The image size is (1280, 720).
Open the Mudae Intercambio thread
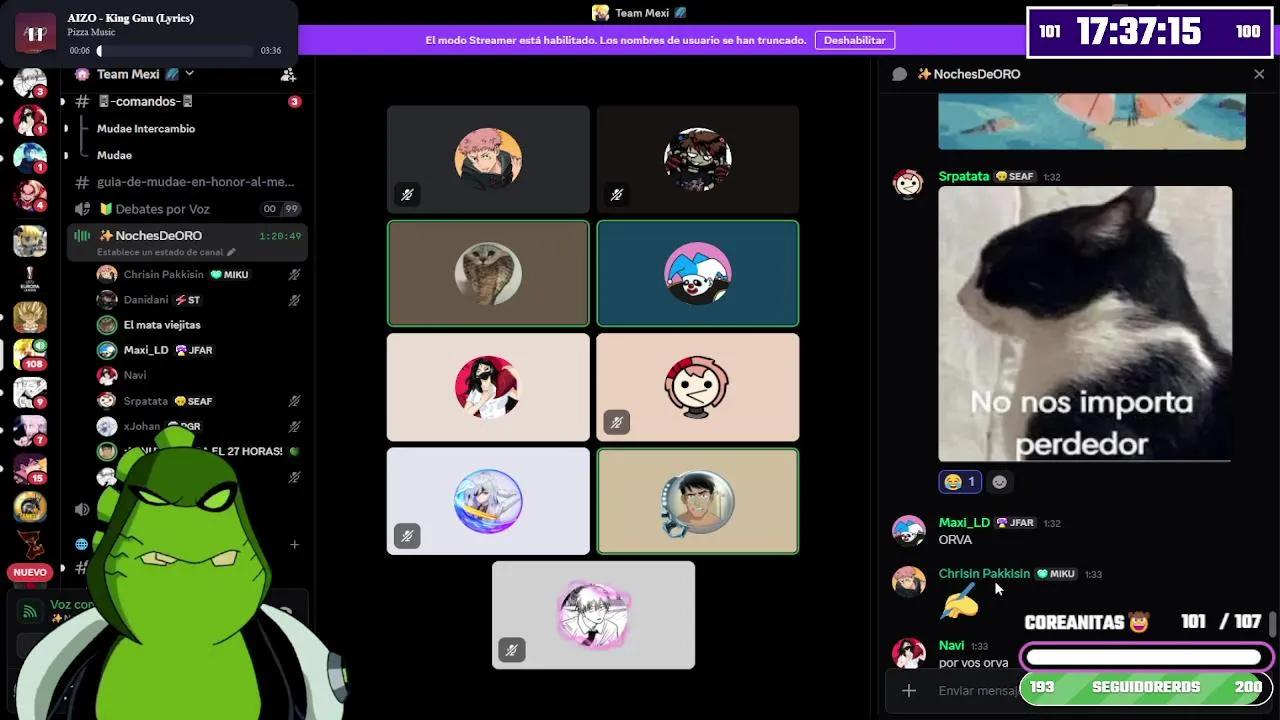click(x=146, y=128)
